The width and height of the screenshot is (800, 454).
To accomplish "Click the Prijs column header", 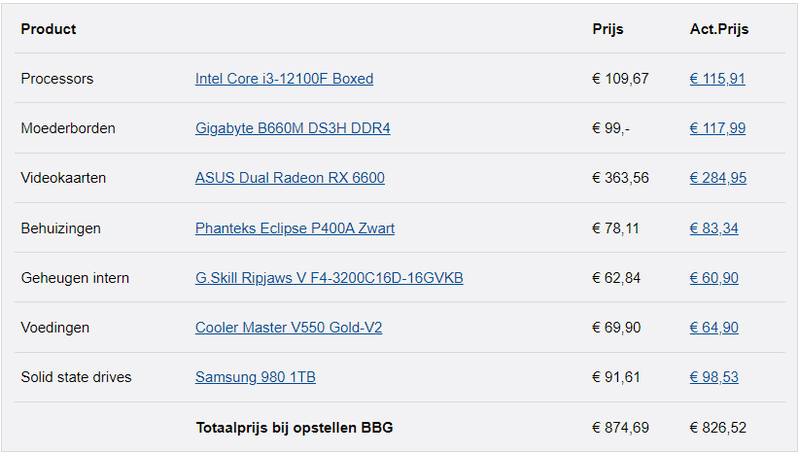I will (607, 29).
